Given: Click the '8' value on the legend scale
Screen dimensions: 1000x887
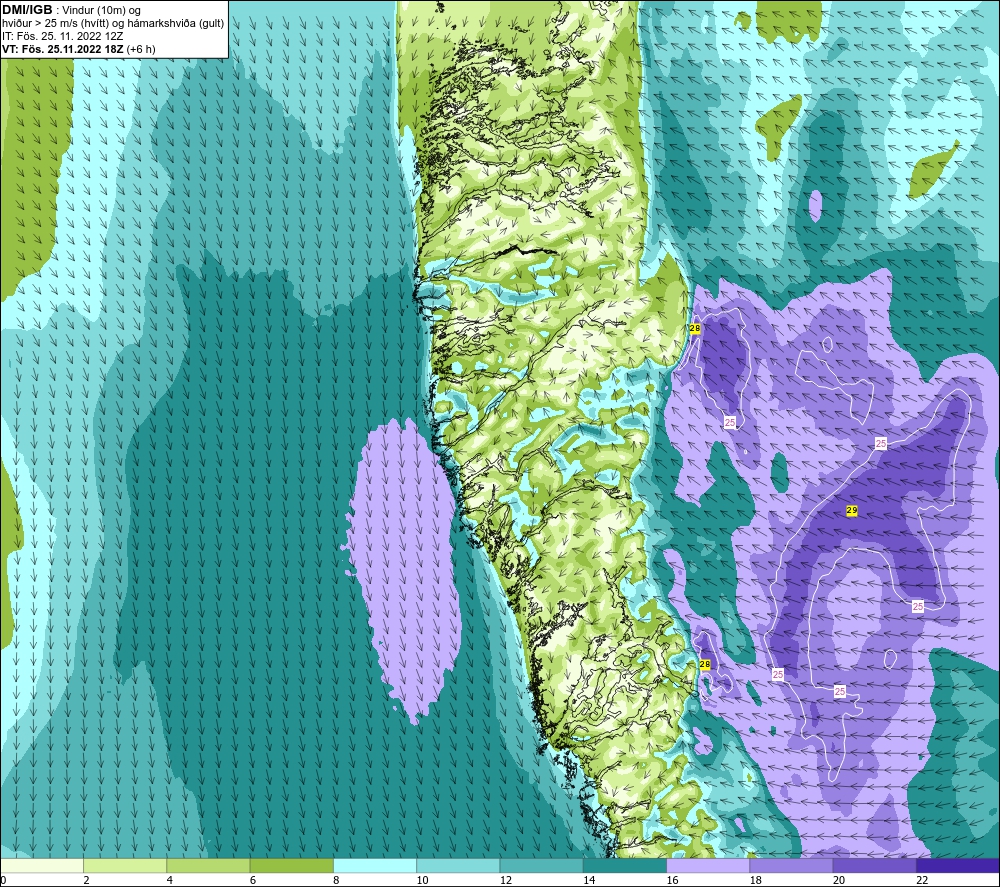Looking at the screenshot, I should [336, 880].
